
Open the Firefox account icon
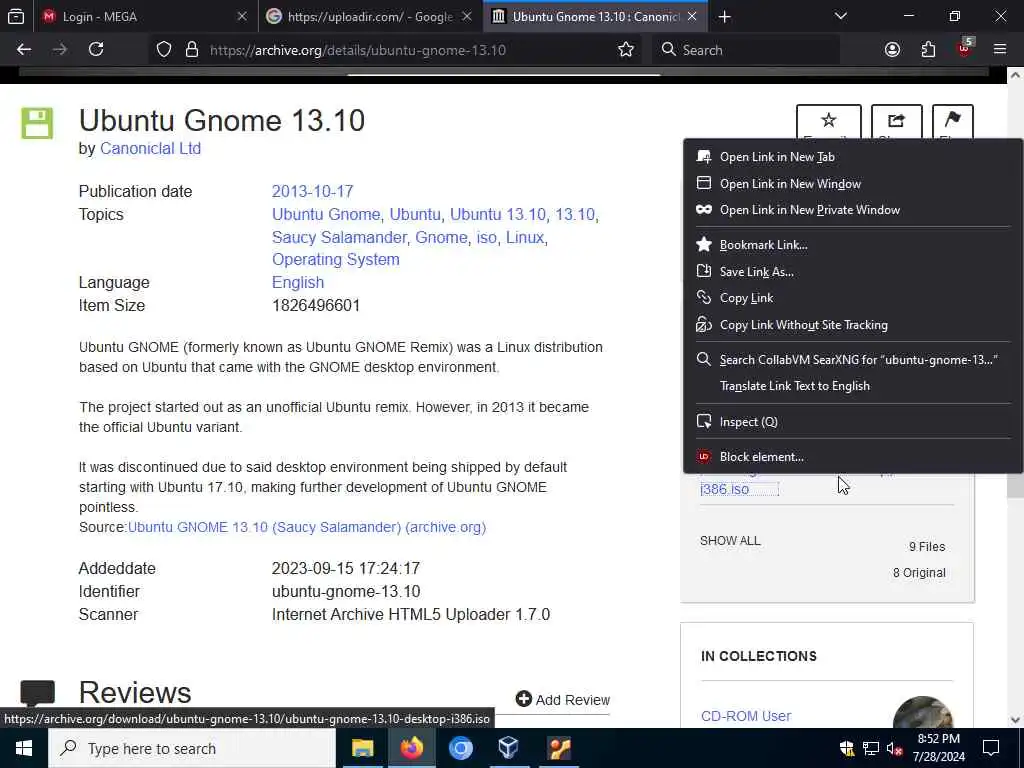[892, 50]
